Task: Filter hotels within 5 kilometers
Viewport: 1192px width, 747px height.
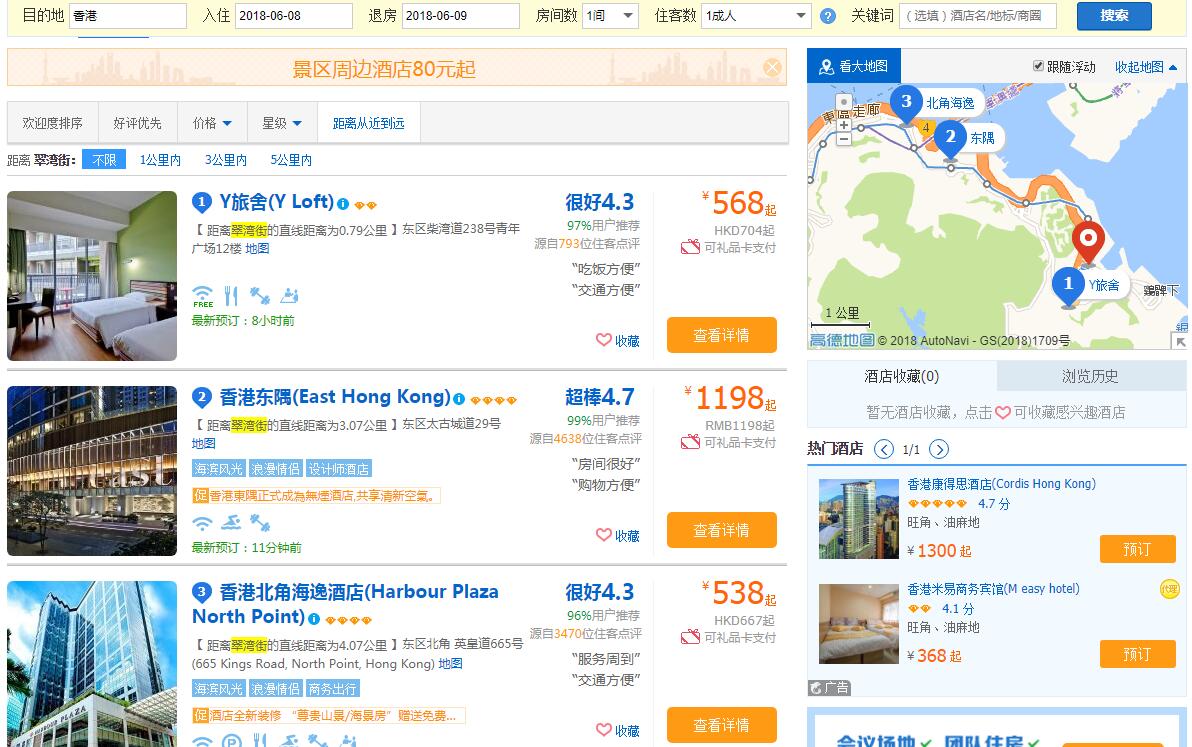Action: pos(291,160)
